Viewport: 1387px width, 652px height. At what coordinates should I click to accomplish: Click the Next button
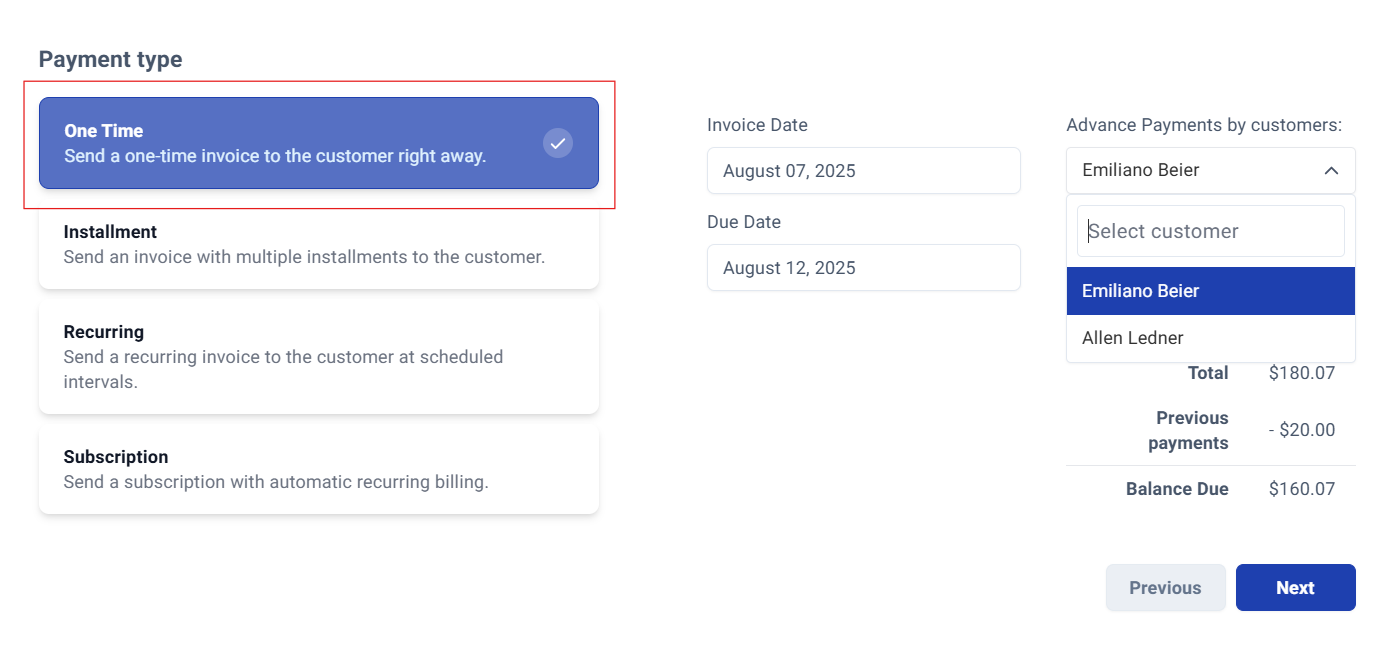click(x=1295, y=587)
